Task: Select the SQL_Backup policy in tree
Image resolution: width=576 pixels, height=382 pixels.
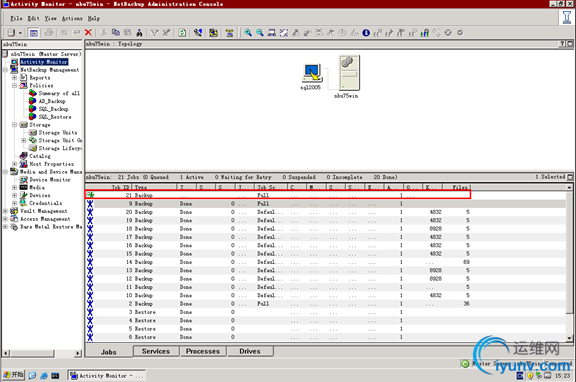Action: tap(53, 109)
